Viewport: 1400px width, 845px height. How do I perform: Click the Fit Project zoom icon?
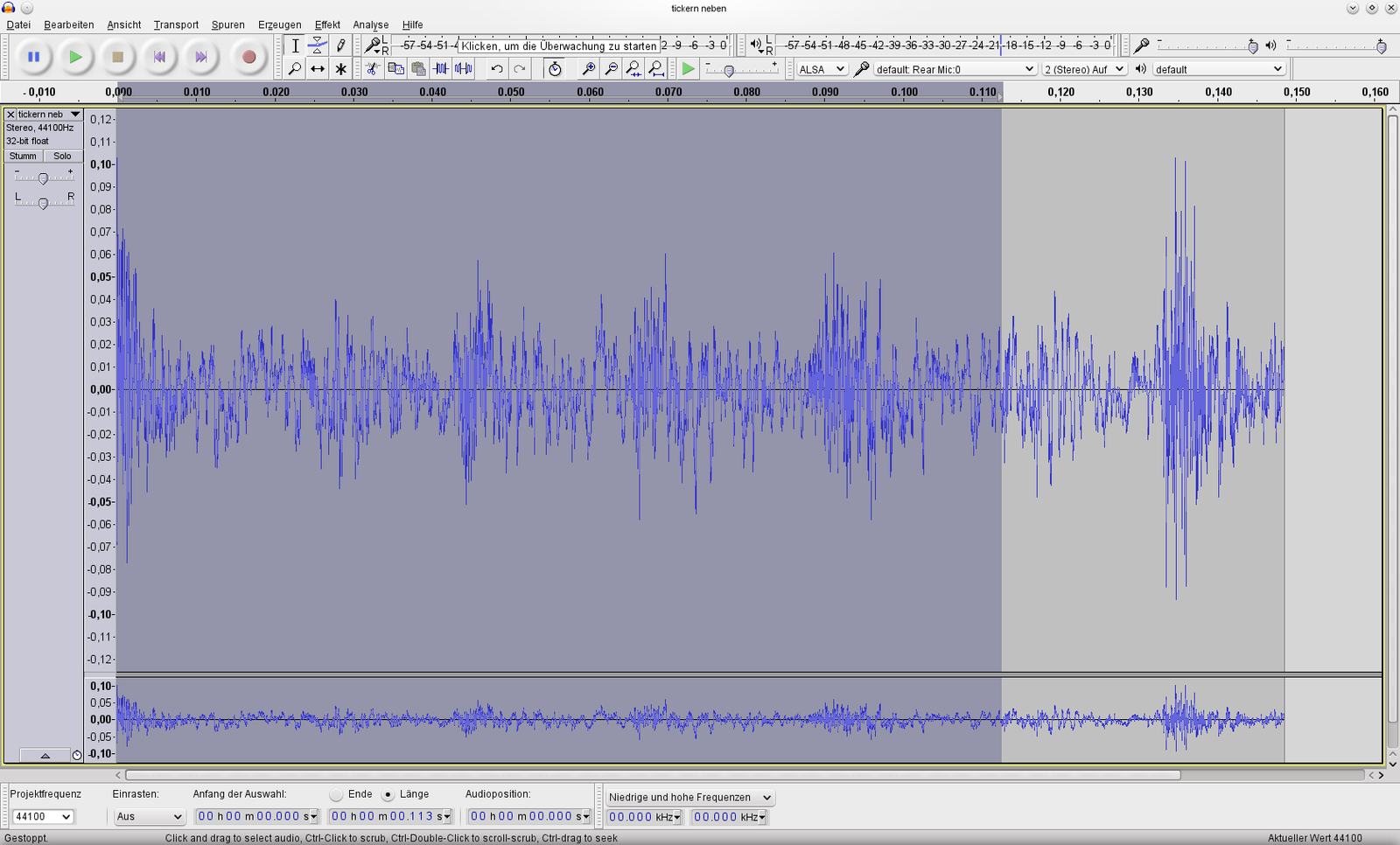coord(656,68)
